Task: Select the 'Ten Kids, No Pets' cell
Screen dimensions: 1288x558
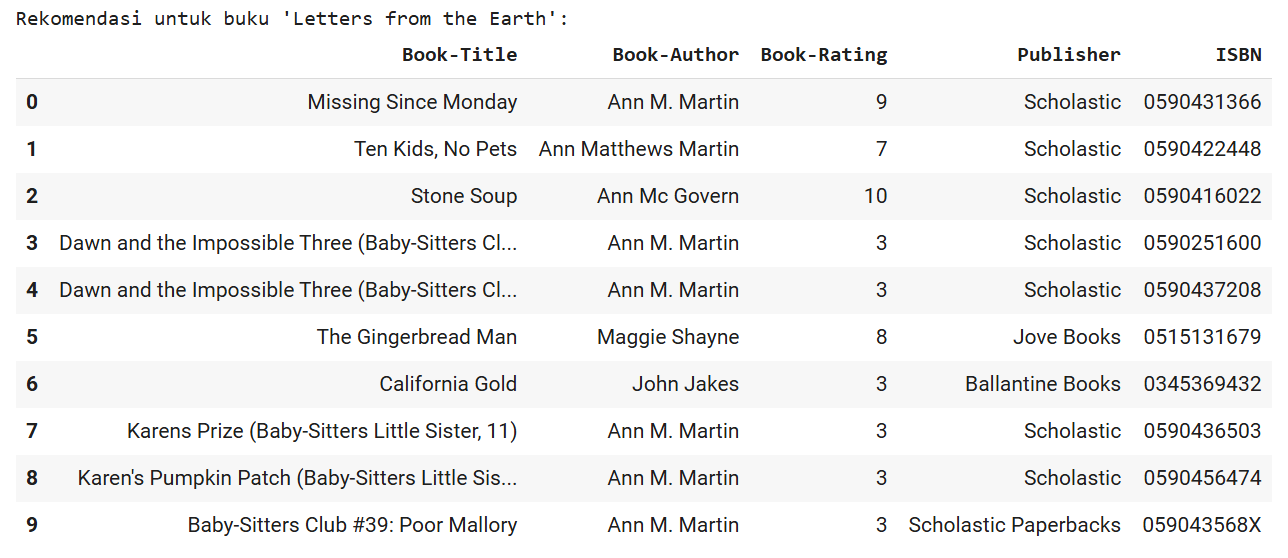Action: tap(435, 149)
